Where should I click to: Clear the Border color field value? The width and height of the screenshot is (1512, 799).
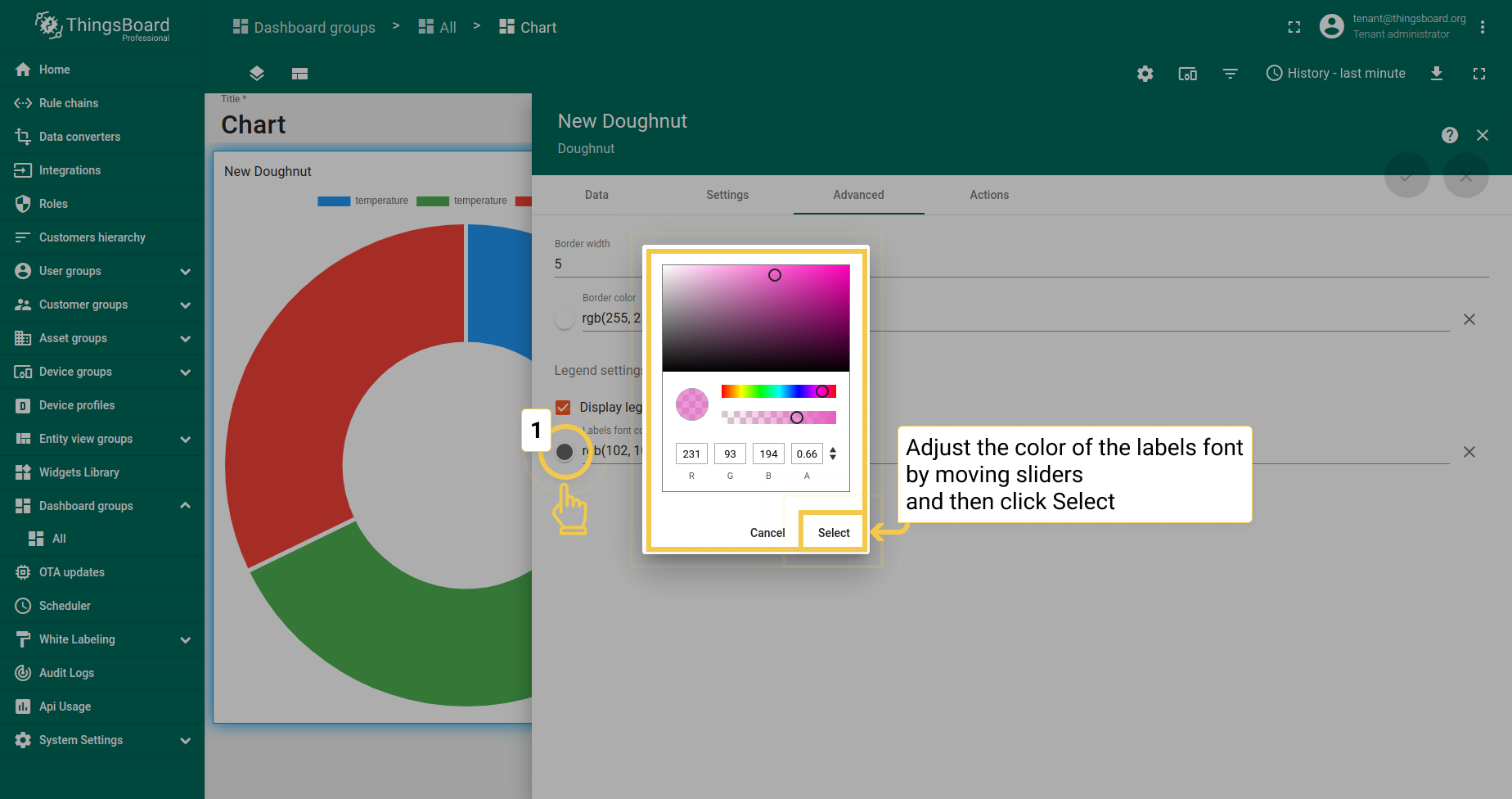click(1469, 319)
